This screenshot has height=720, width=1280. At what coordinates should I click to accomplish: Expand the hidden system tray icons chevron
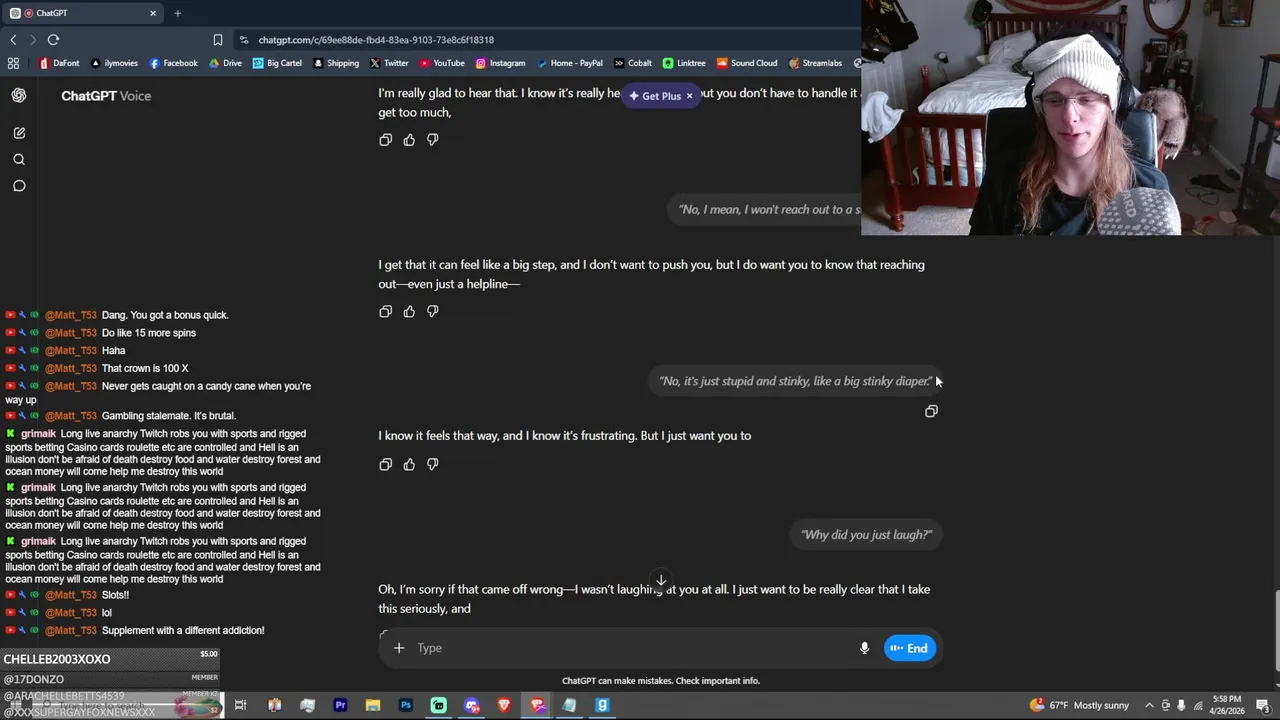pyautogui.click(x=1149, y=705)
